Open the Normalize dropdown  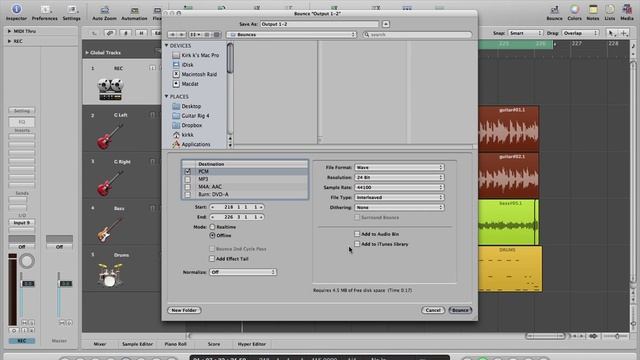[x=243, y=272]
